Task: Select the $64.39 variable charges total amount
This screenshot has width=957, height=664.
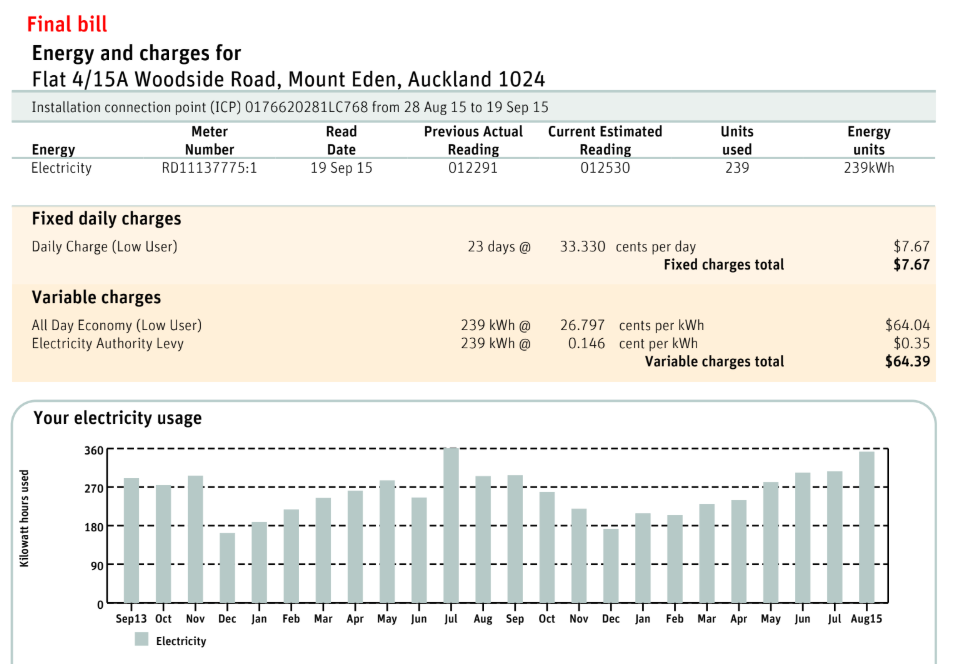Action: pos(907,361)
